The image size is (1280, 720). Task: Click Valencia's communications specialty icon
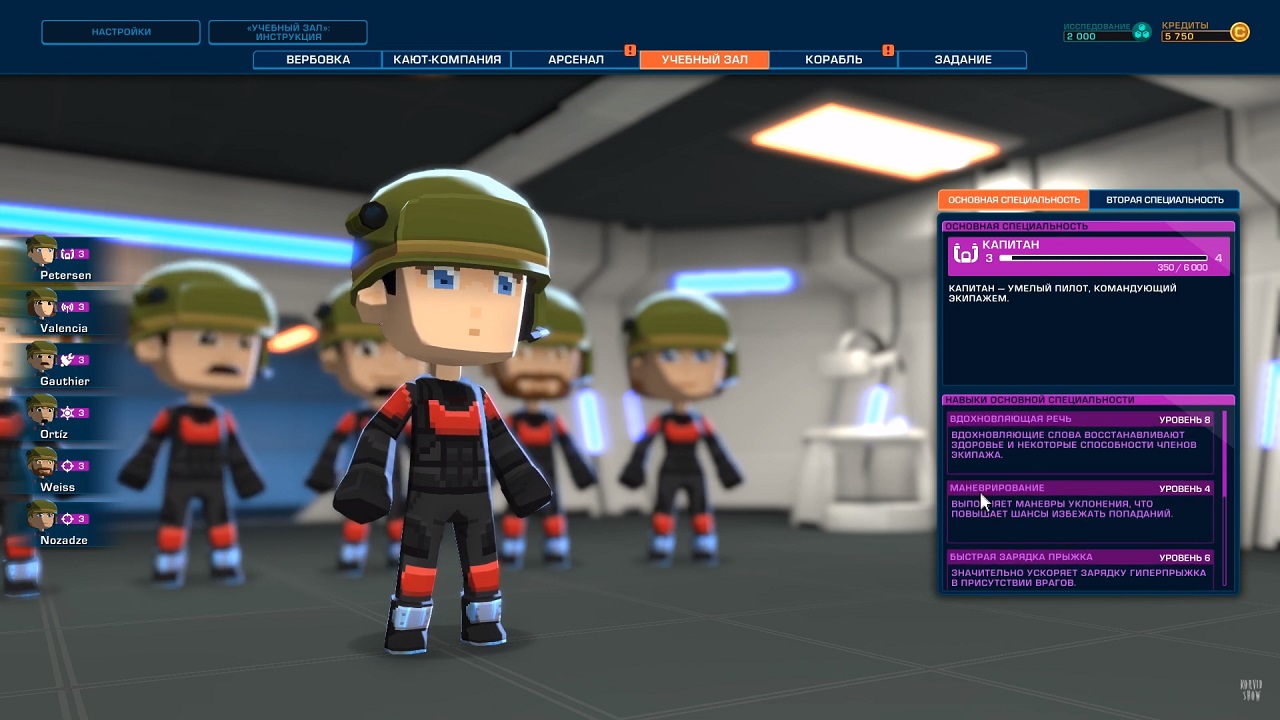click(68, 307)
